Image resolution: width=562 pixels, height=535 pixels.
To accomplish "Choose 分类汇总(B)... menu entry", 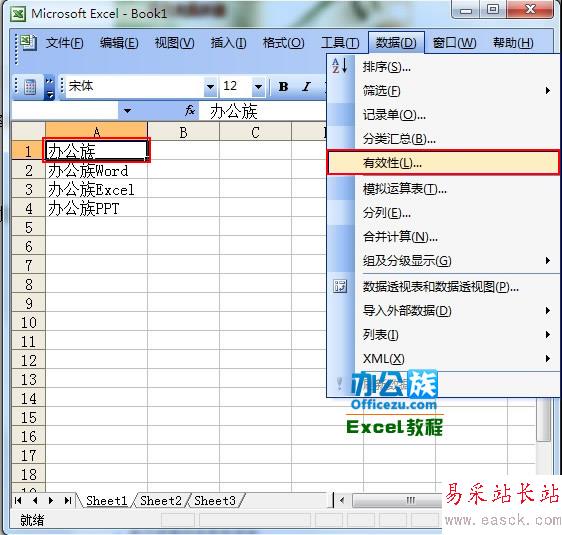I will coord(443,139).
